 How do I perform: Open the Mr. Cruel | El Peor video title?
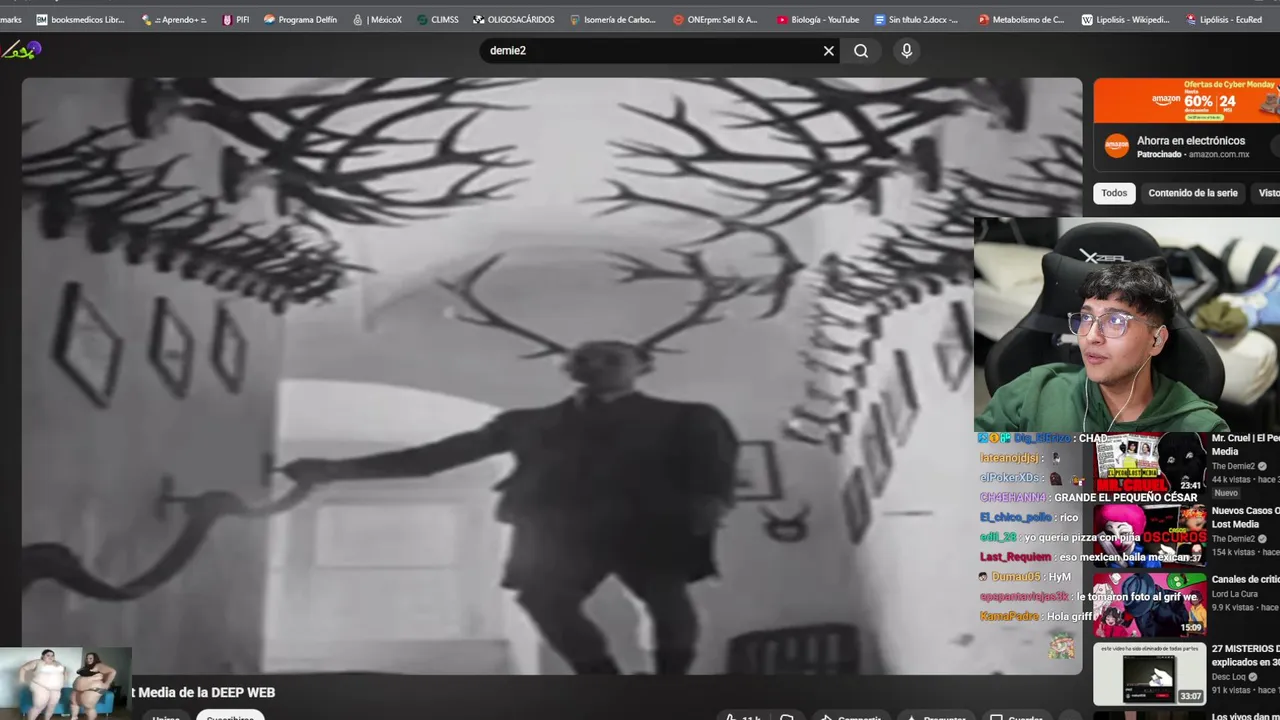click(x=1245, y=445)
